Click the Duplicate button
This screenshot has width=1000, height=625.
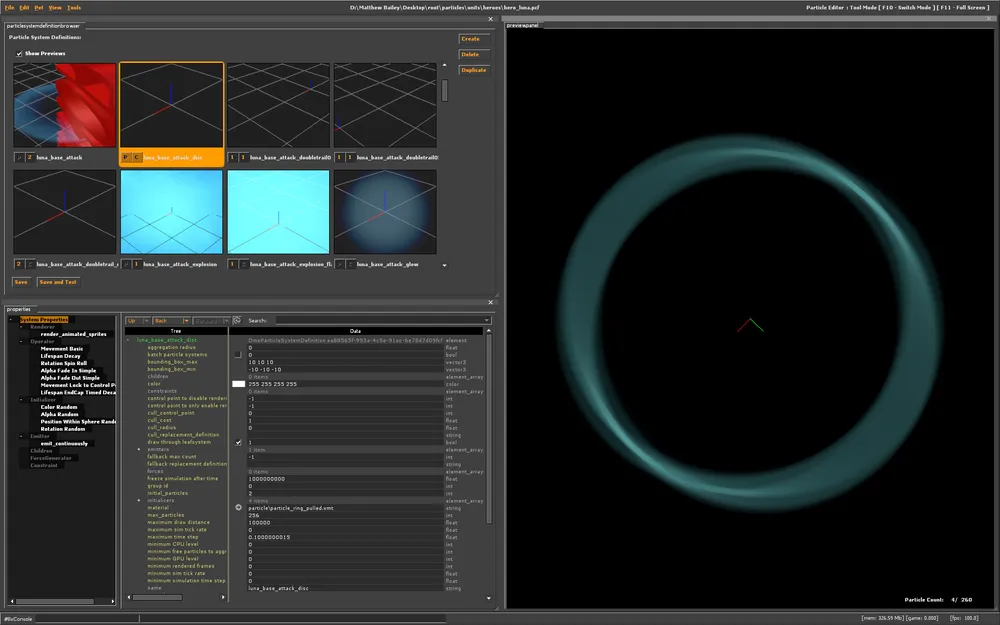[x=473, y=70]
